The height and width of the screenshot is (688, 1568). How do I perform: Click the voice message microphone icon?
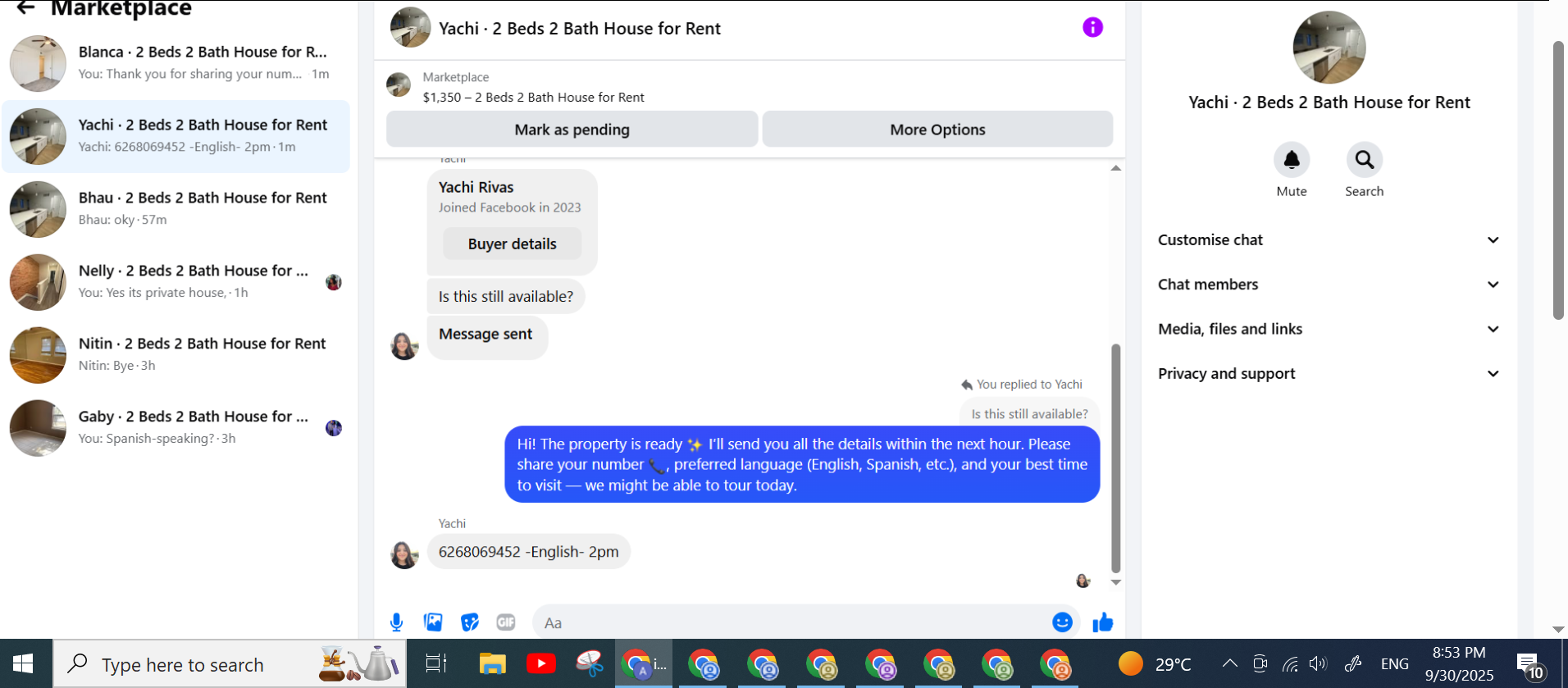396,622
